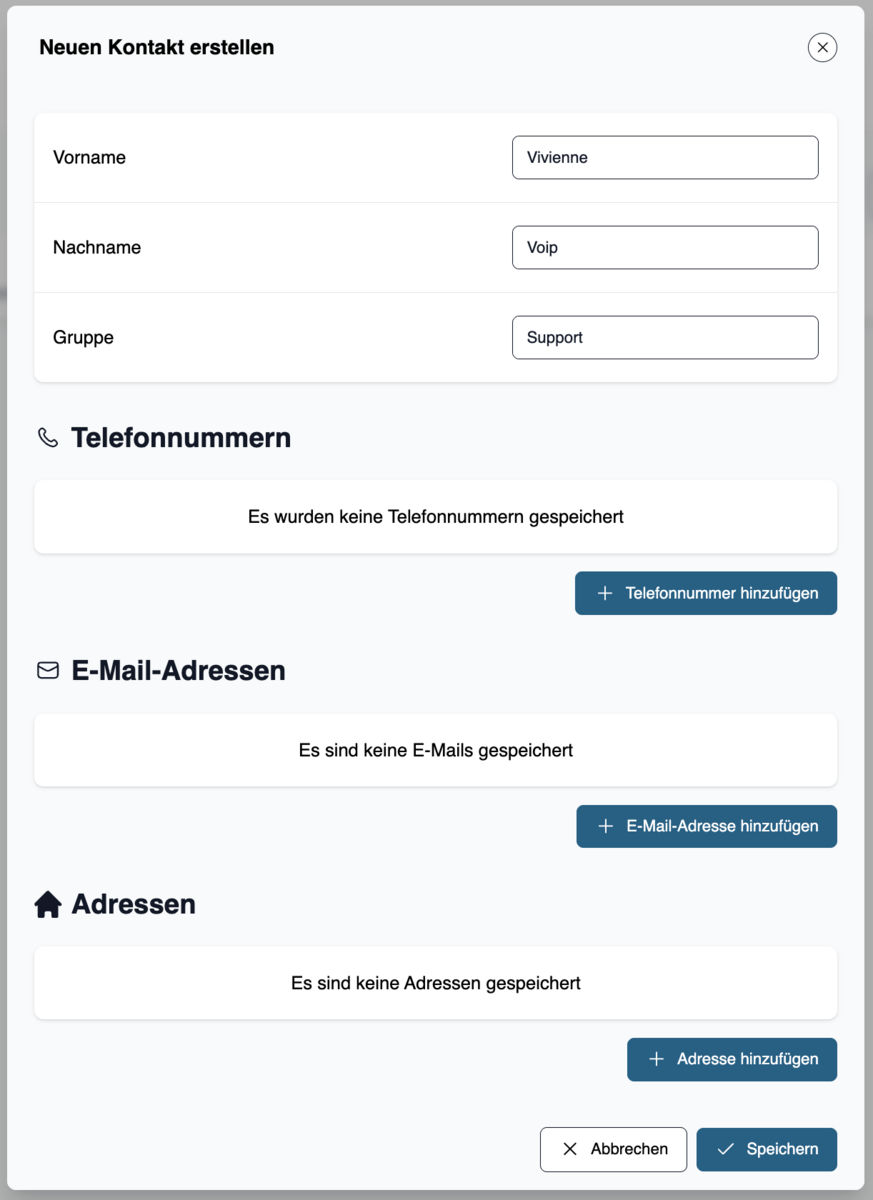Click the checkmark icon in Speichern
Viewport: 873px width, 1200px height.
tap(726, 1149)
